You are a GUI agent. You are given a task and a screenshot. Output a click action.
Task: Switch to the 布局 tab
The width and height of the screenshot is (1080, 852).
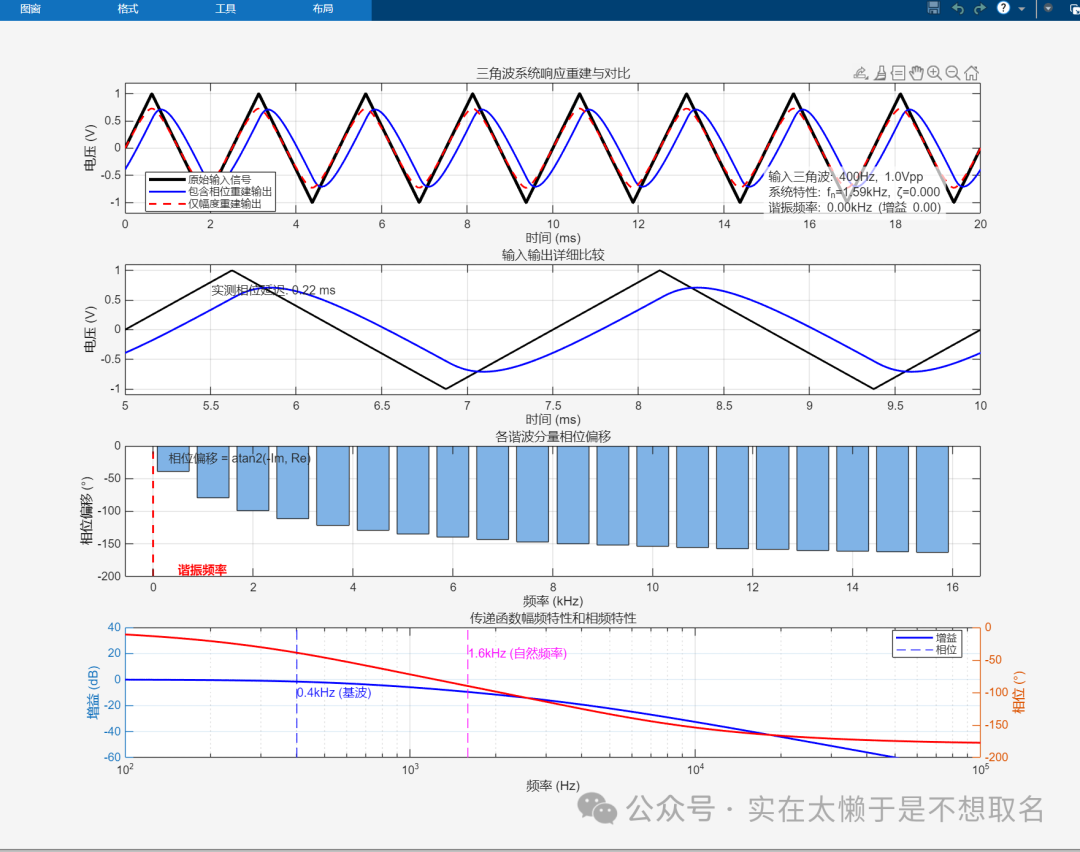(323, 8)
